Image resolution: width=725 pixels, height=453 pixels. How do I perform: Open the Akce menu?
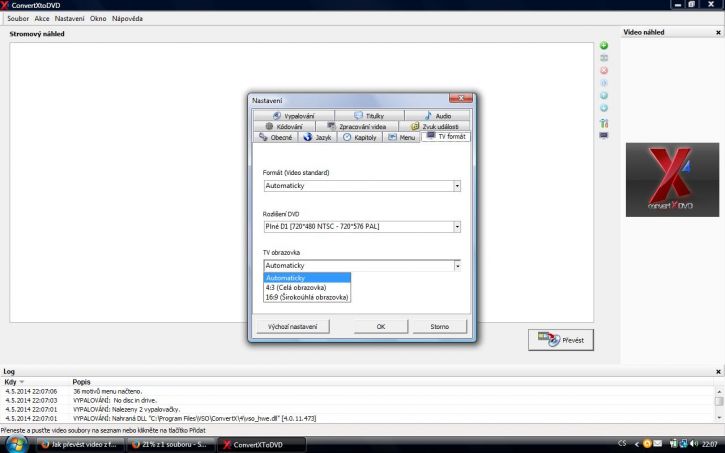point(42,18)
